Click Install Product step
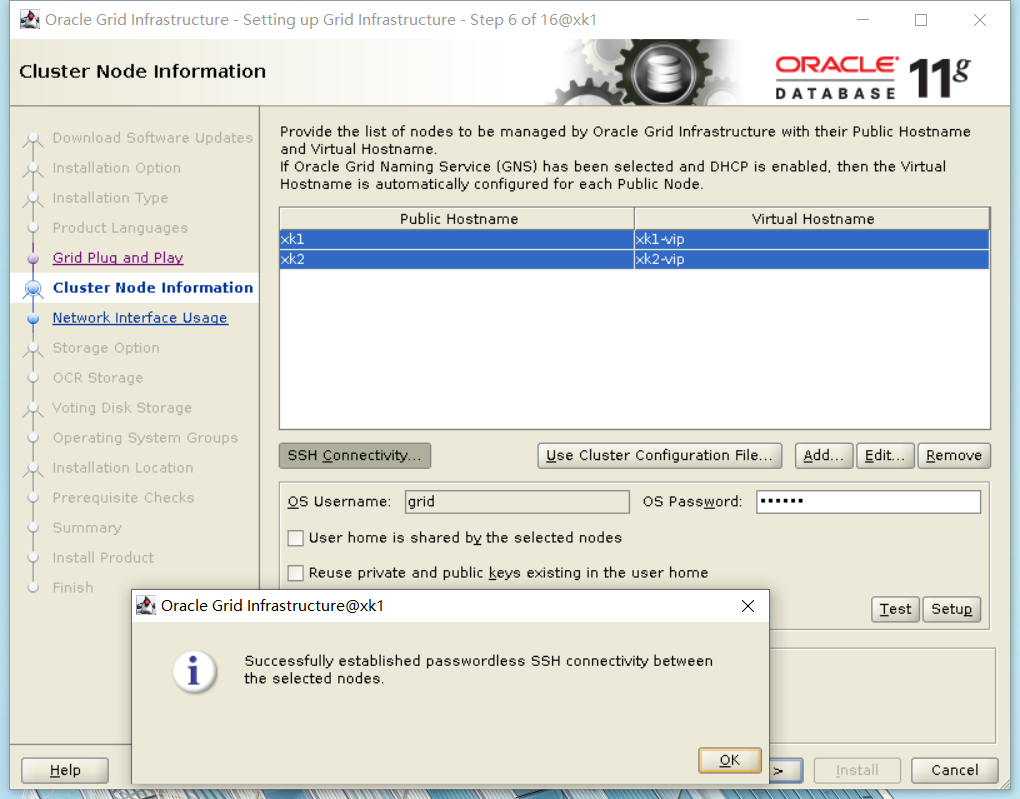The image size is (1020, 799). [103, 558]
